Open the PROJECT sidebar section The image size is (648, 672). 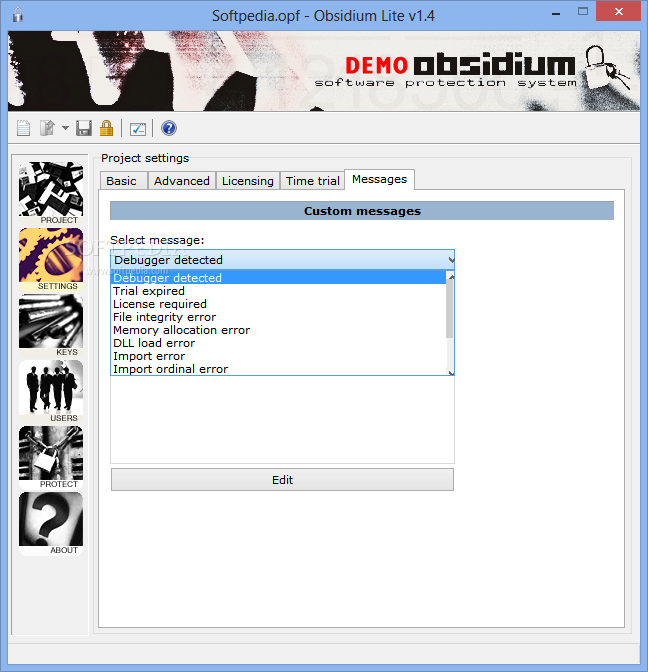click(51, 193)
